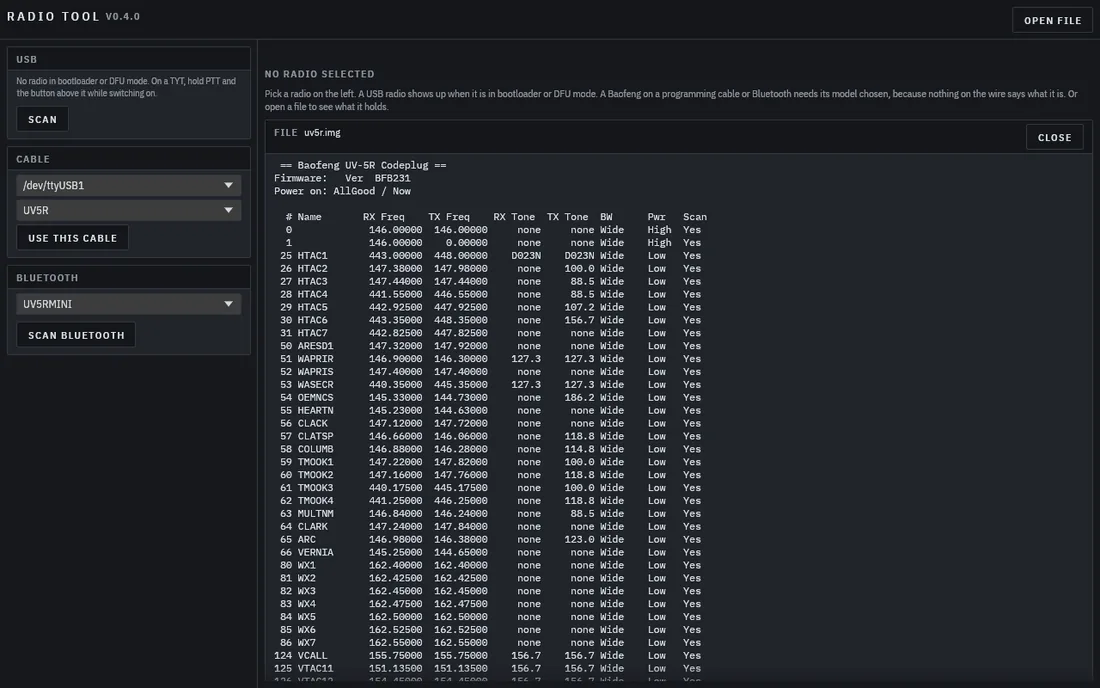The height and width of the screenshot is (688, 1100).
Task: Select channel 51 WAPRIR row
Action: 490,359
